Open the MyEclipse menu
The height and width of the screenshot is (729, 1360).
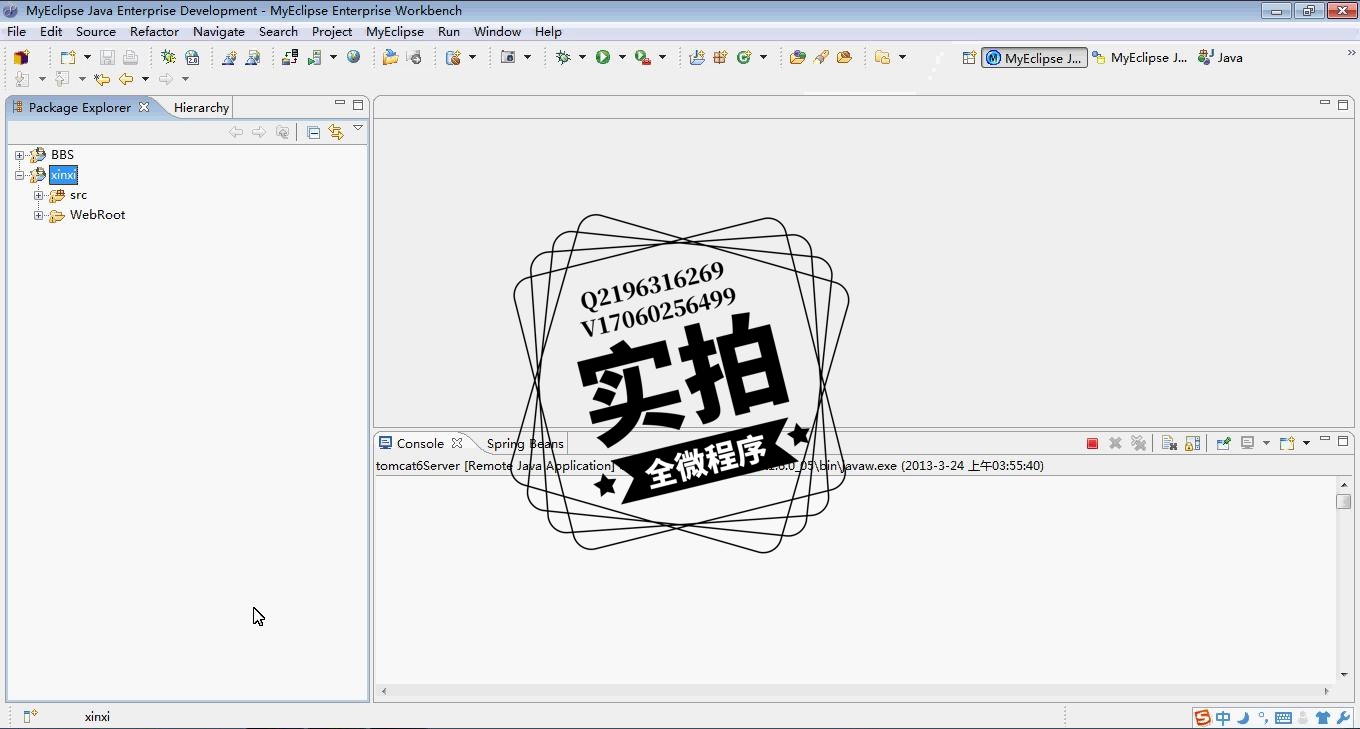[395, 31]
